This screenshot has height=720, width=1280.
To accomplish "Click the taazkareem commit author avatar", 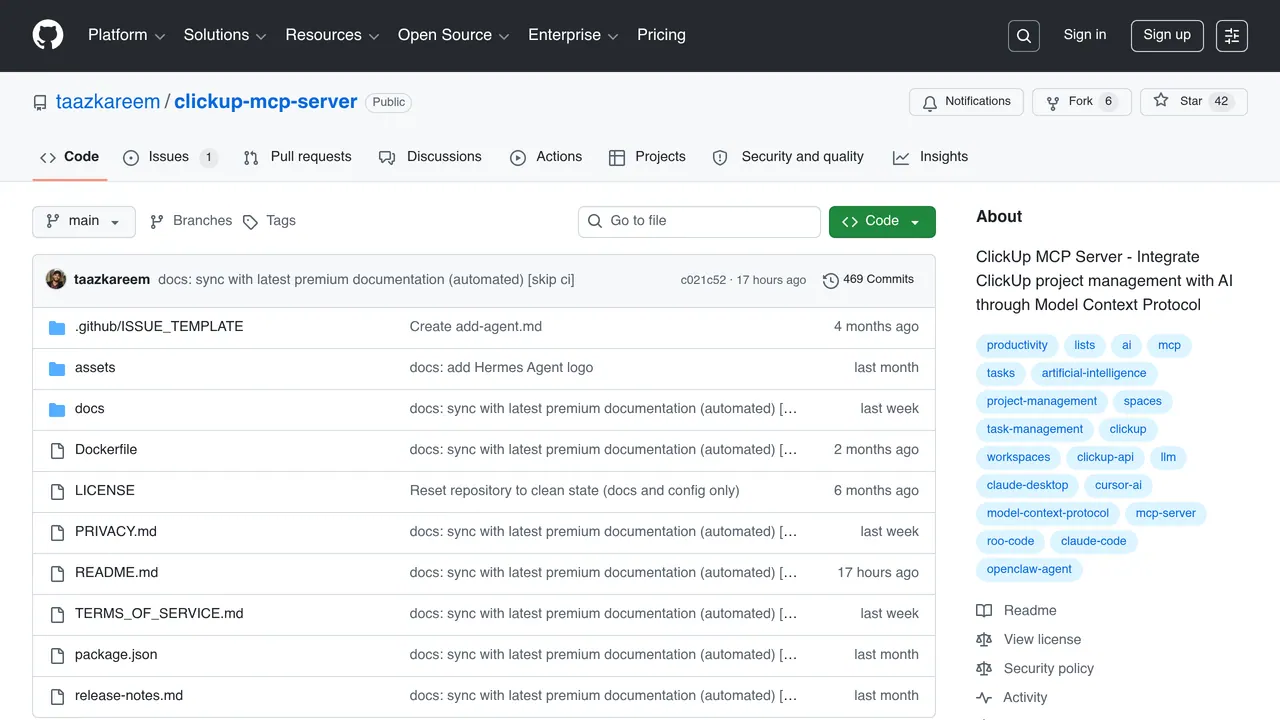I will point(56,279).
